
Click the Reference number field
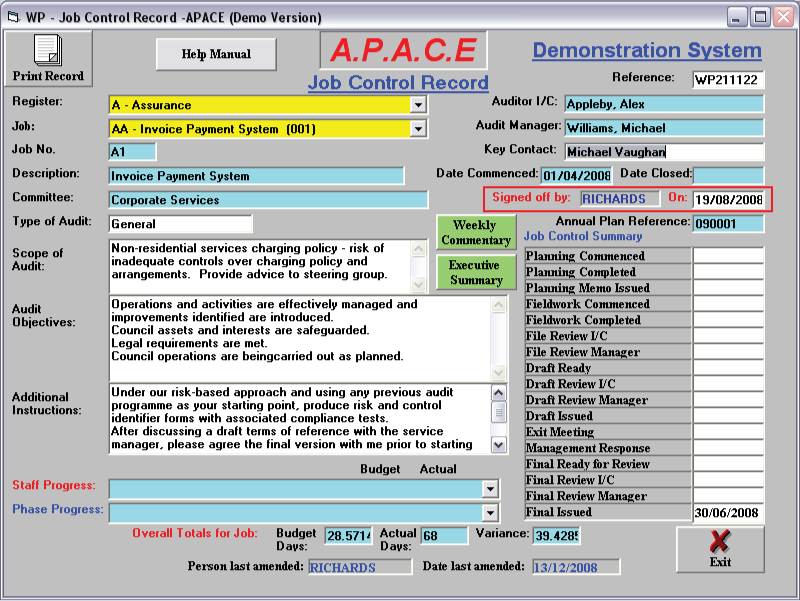coord(727,80)
